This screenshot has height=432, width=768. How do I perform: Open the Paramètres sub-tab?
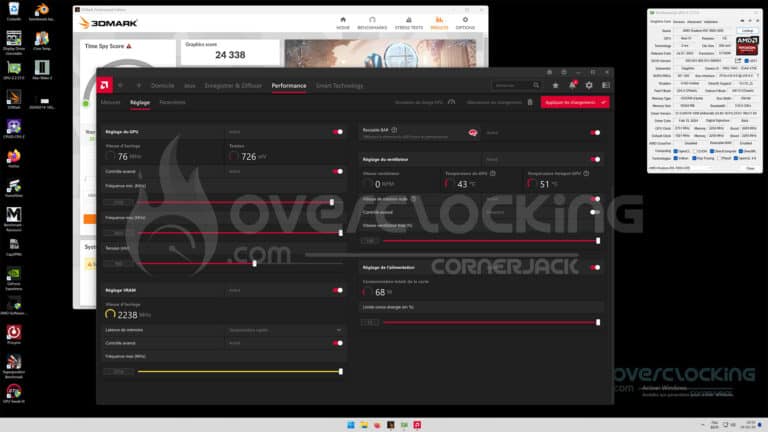coord(172,102)
